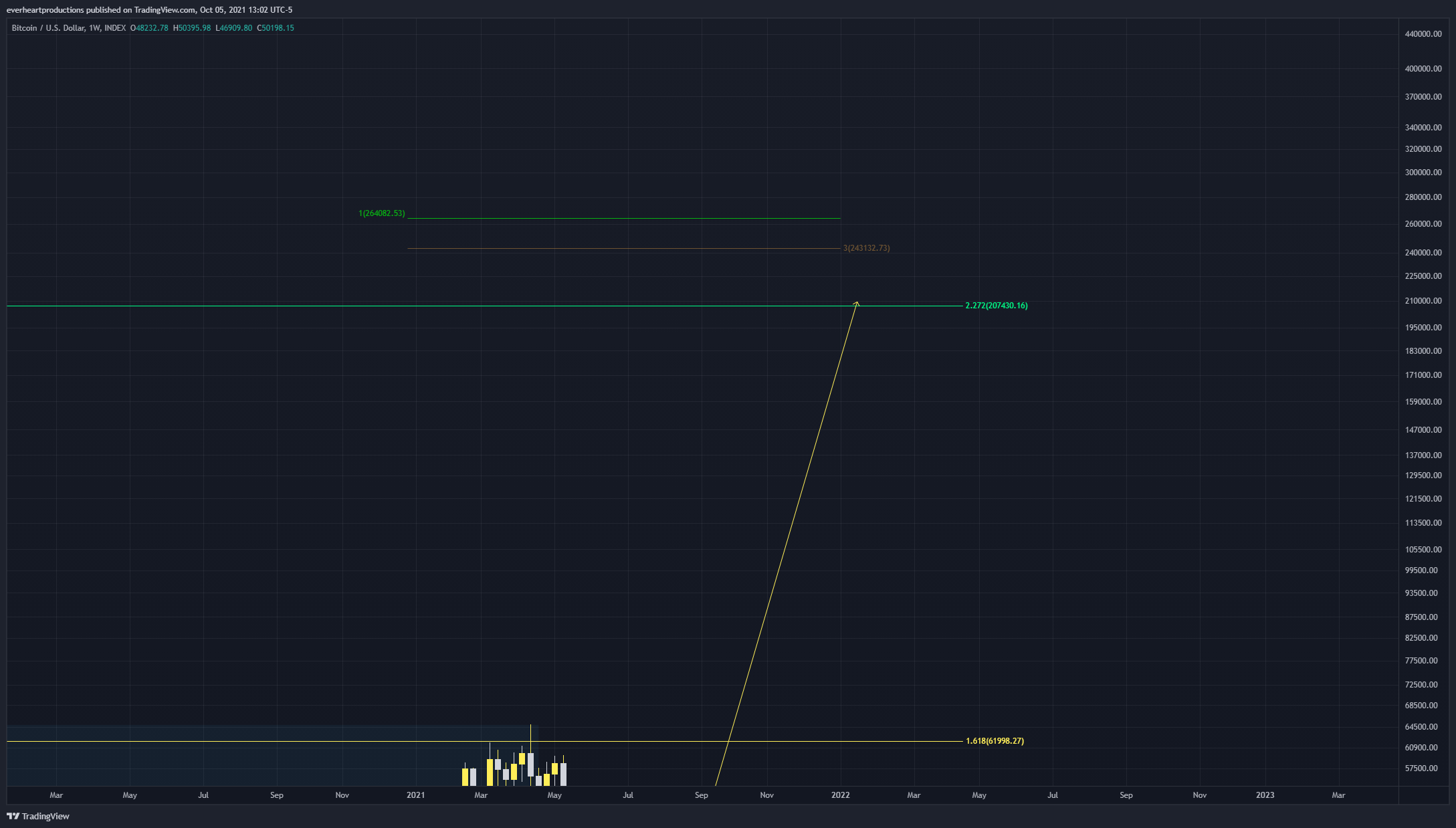The image size is (1456, 828).
Task: Click the 210000.00 price axis label
Action: (1423, 301)
